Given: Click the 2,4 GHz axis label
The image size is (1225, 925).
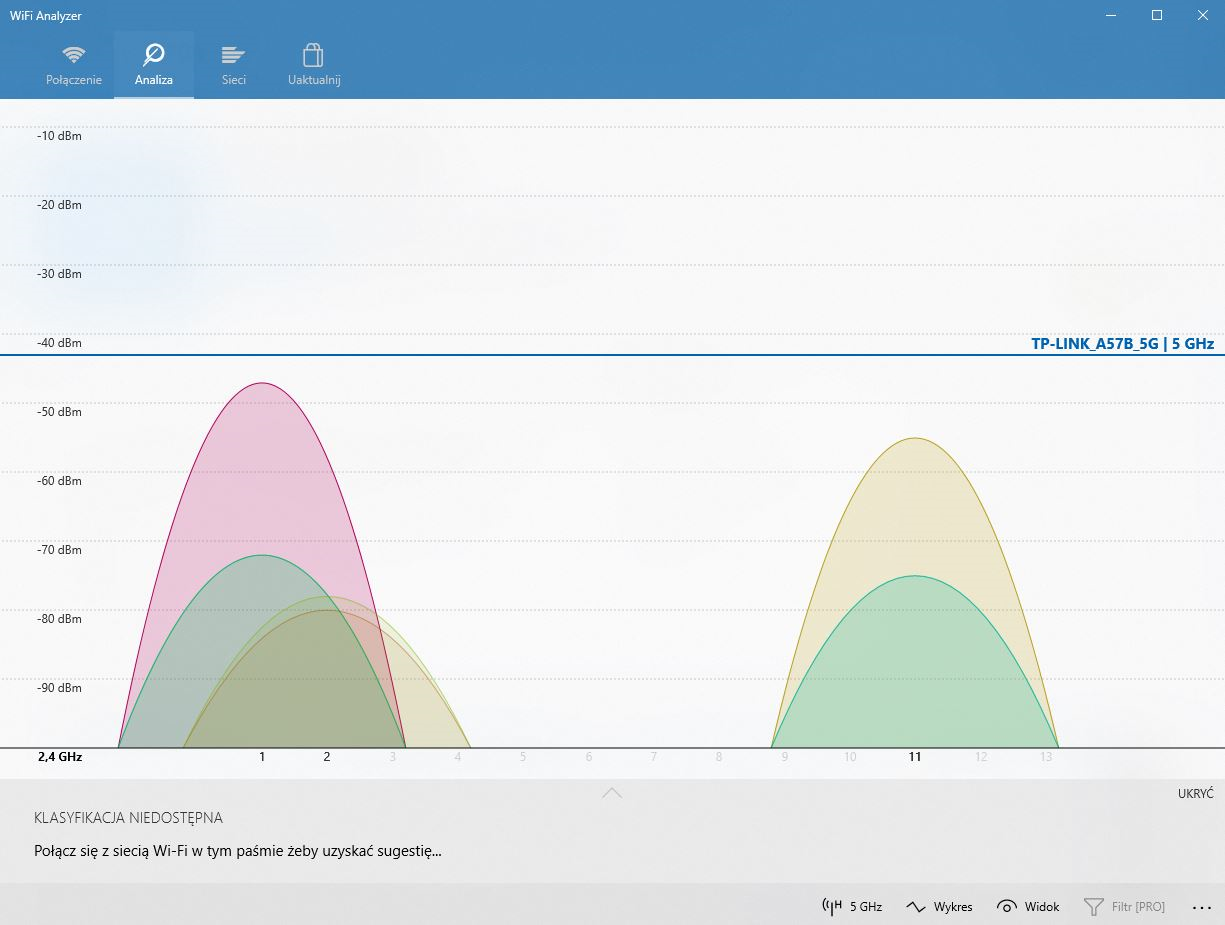Looking at the screenshot, I should (x=60, y=757).
